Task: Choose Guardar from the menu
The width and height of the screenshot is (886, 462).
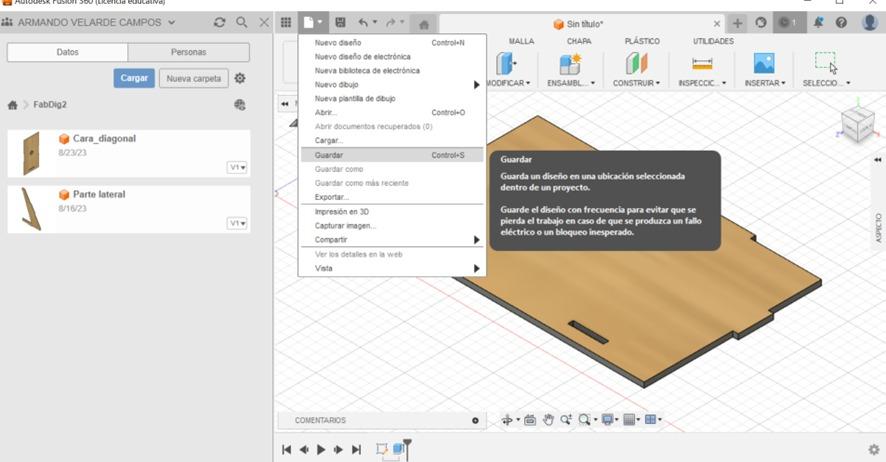Action: click(x=390, y=155)
